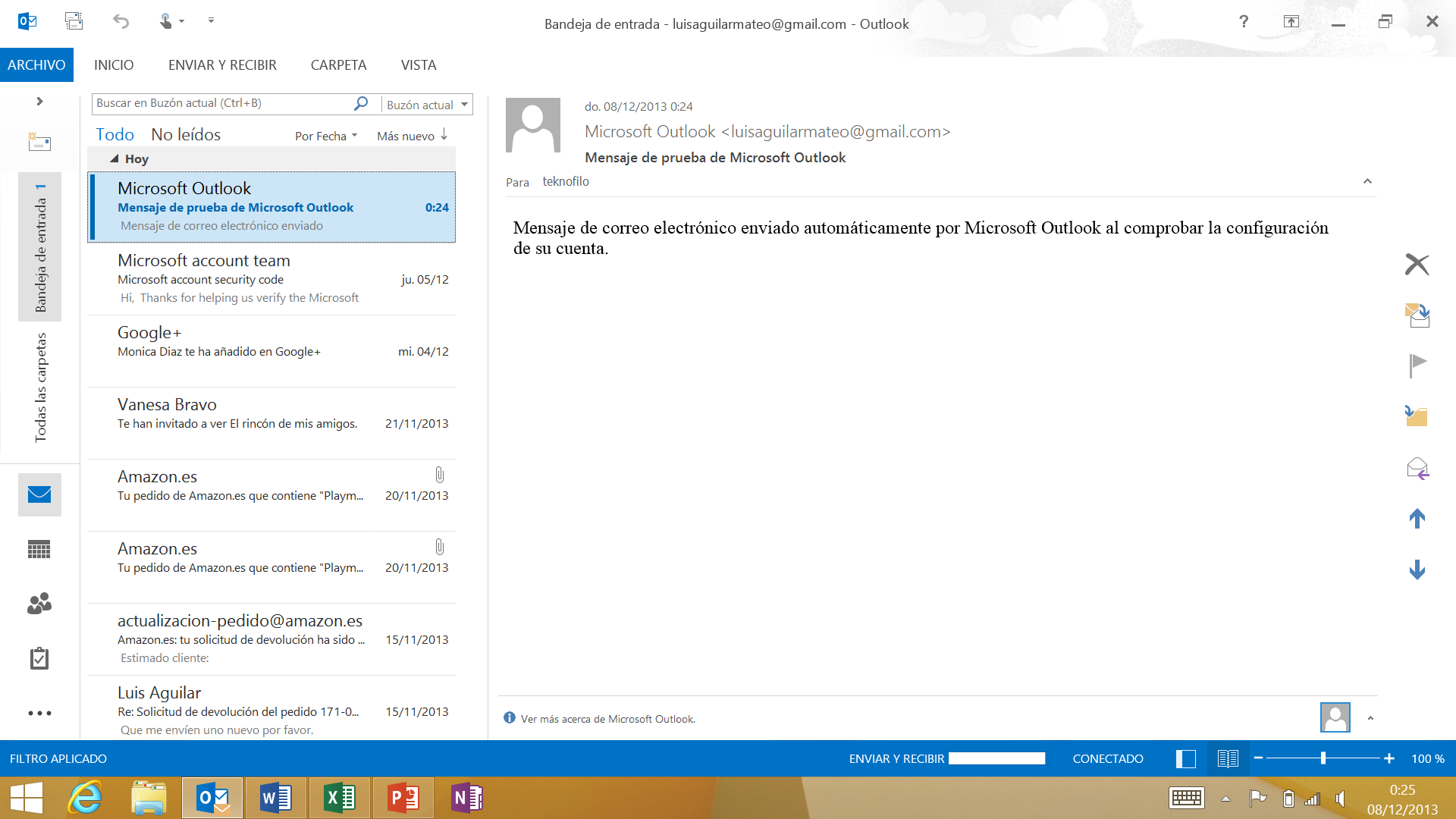Open the Calendar view icon

point(39,549)
